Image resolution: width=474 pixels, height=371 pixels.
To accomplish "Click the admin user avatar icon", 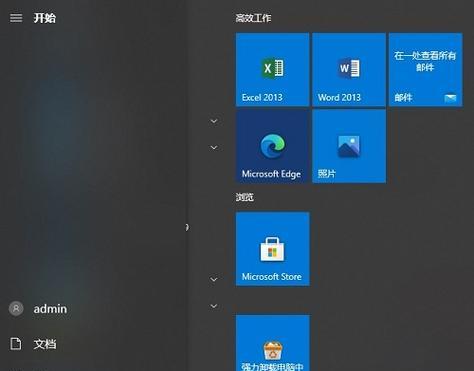I will click(16, 308).
